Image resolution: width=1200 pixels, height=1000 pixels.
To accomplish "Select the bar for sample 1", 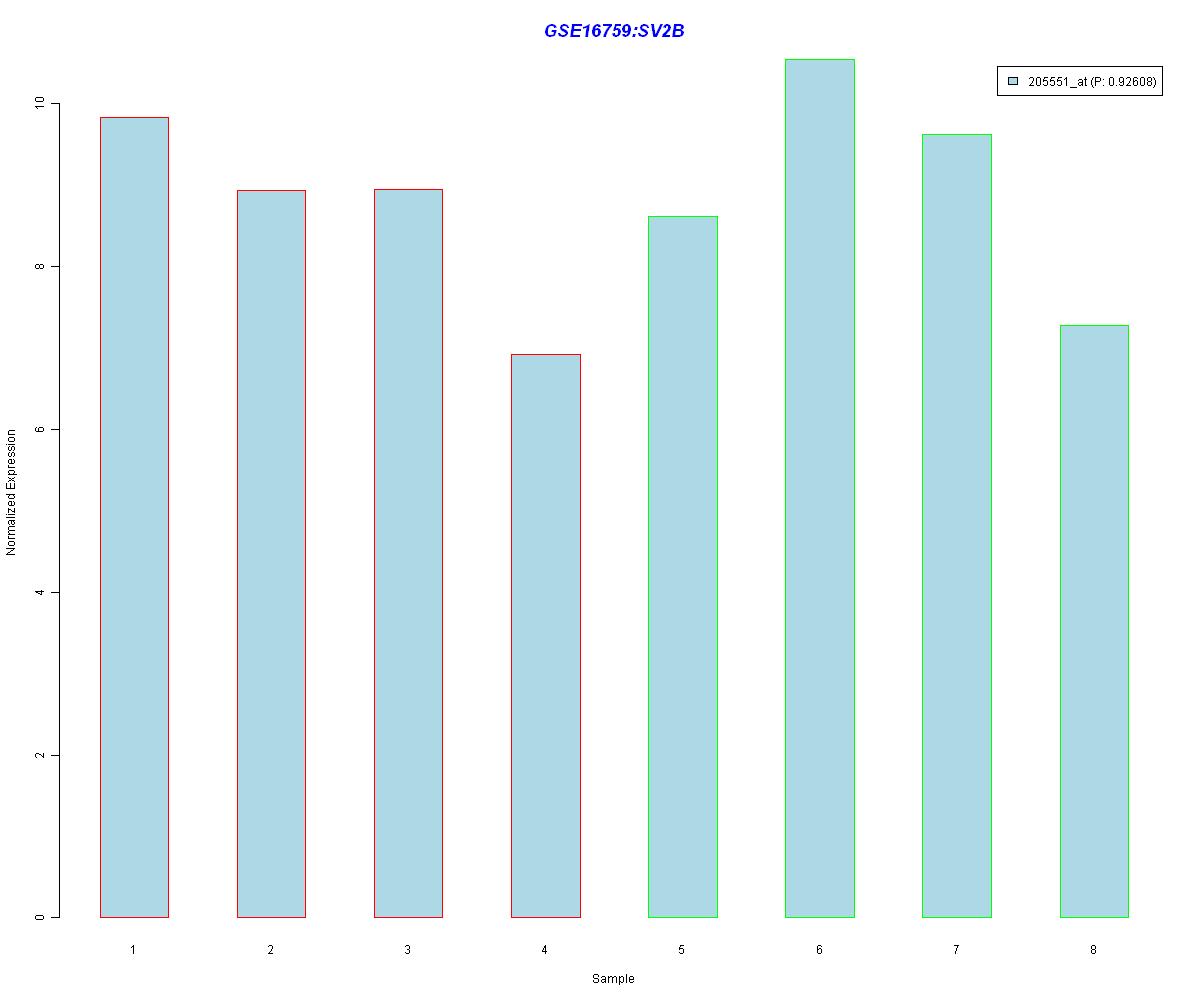I will pyautogui.click(x=134, y=517).
